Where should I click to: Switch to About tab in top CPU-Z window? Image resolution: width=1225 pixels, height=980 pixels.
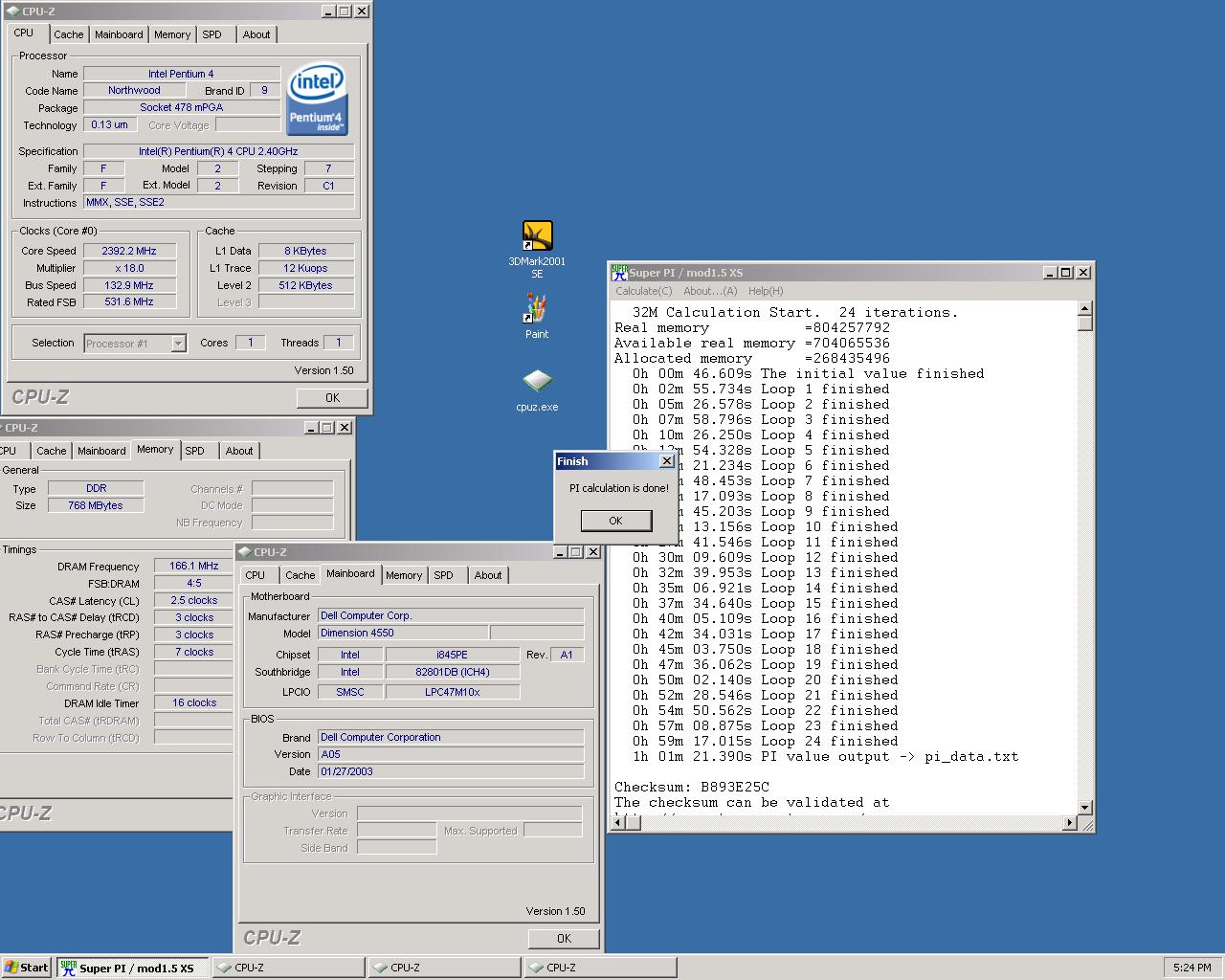click(256, 34)
